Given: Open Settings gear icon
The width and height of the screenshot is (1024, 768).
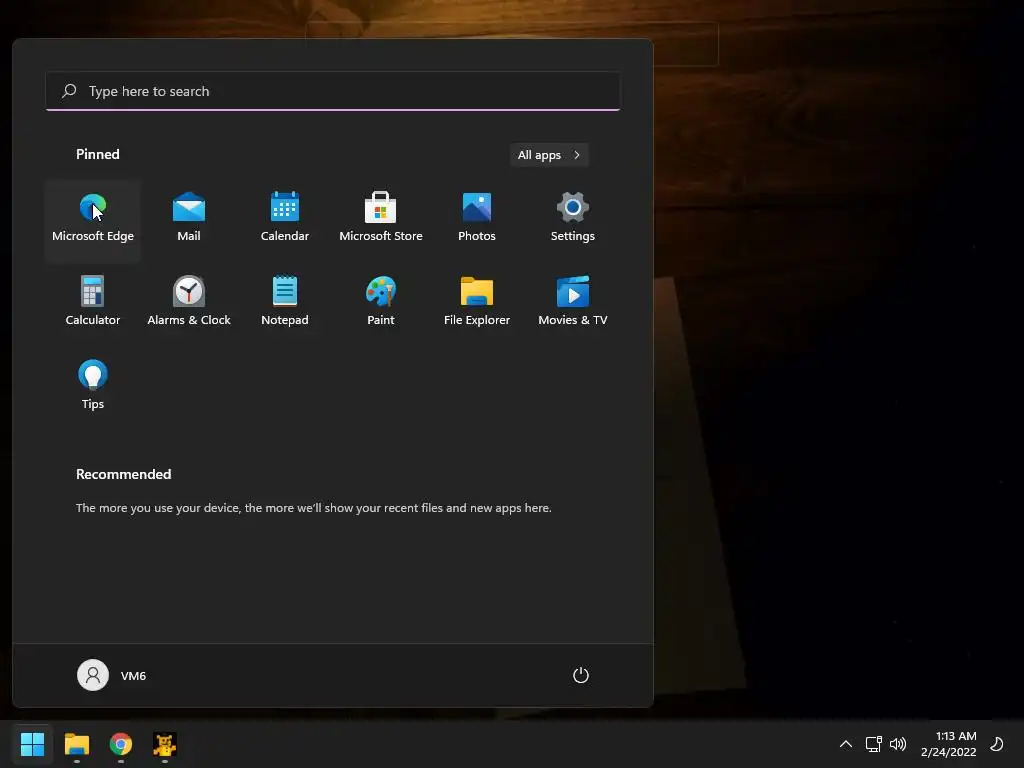Looking at the screenshot, I should pyautogui.click(x=573, y=221).
